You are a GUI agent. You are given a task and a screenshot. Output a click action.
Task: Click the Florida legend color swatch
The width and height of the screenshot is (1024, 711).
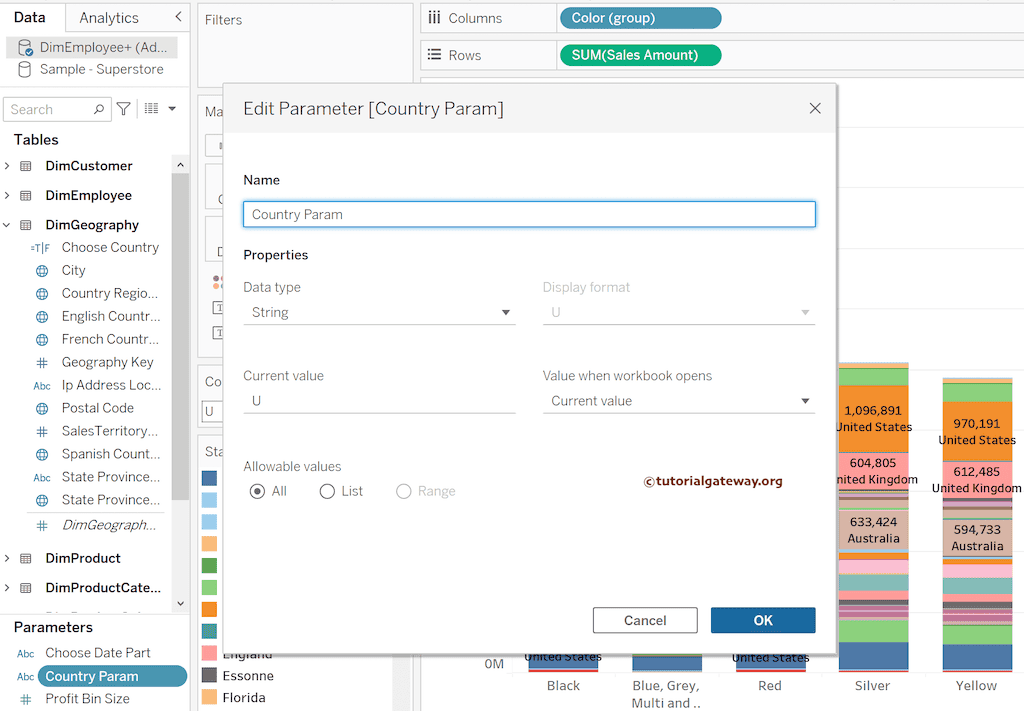coord(210,697)
